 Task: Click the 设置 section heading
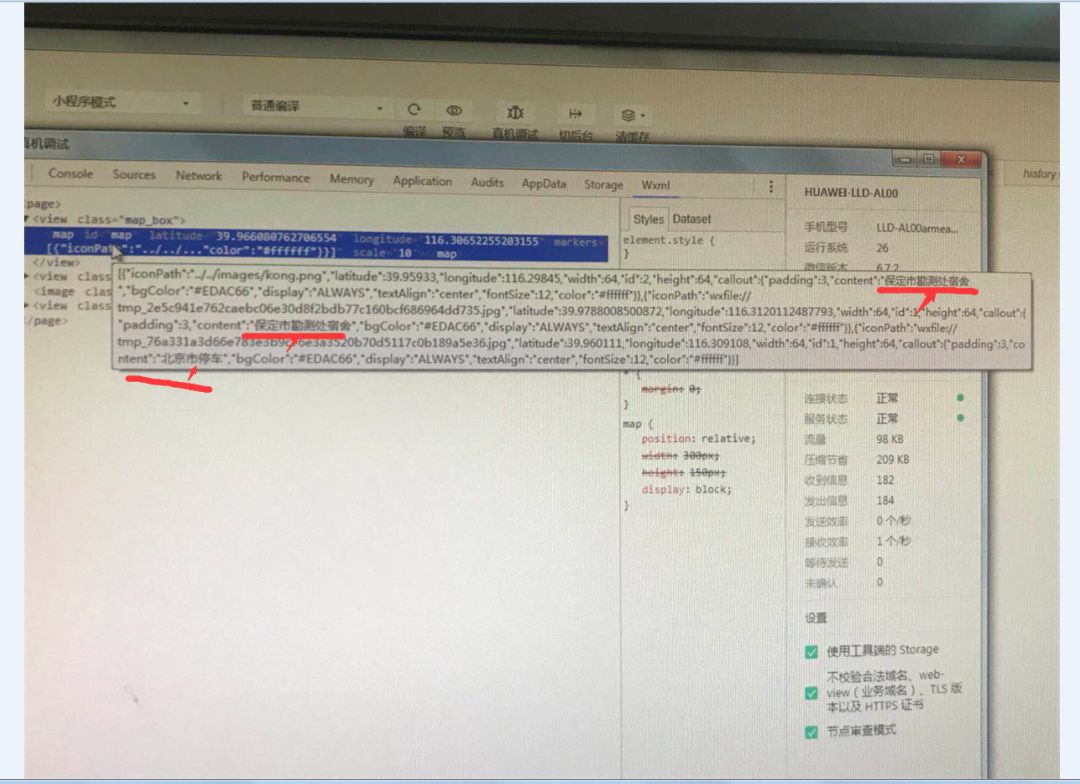pyautogui.click(x=816, y=618)
